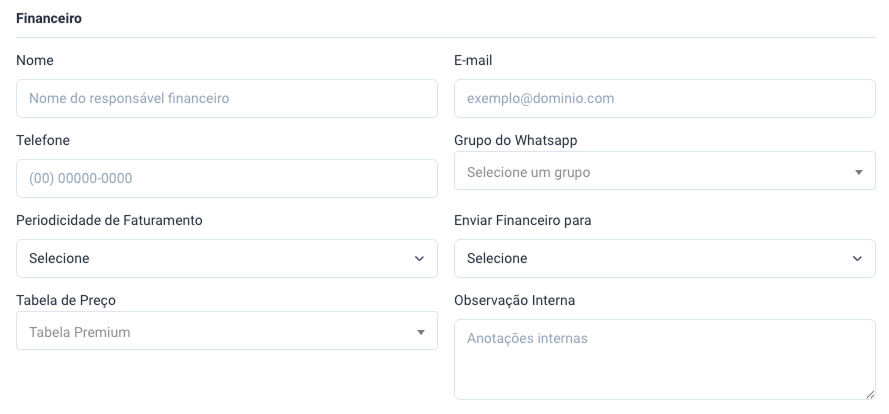Click chevron icon in Enviar Financeiro para select
The width and height of the screenshot is (889, 414).
click(x=857, y=258)
